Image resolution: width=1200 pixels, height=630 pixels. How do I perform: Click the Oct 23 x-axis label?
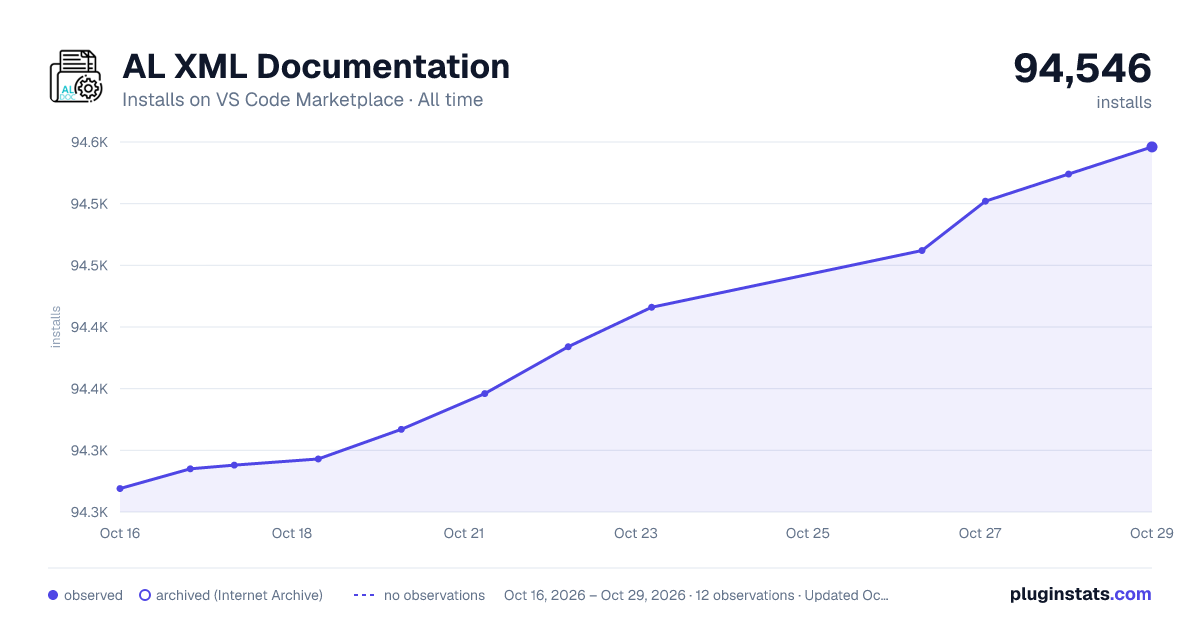pos(636,533)
